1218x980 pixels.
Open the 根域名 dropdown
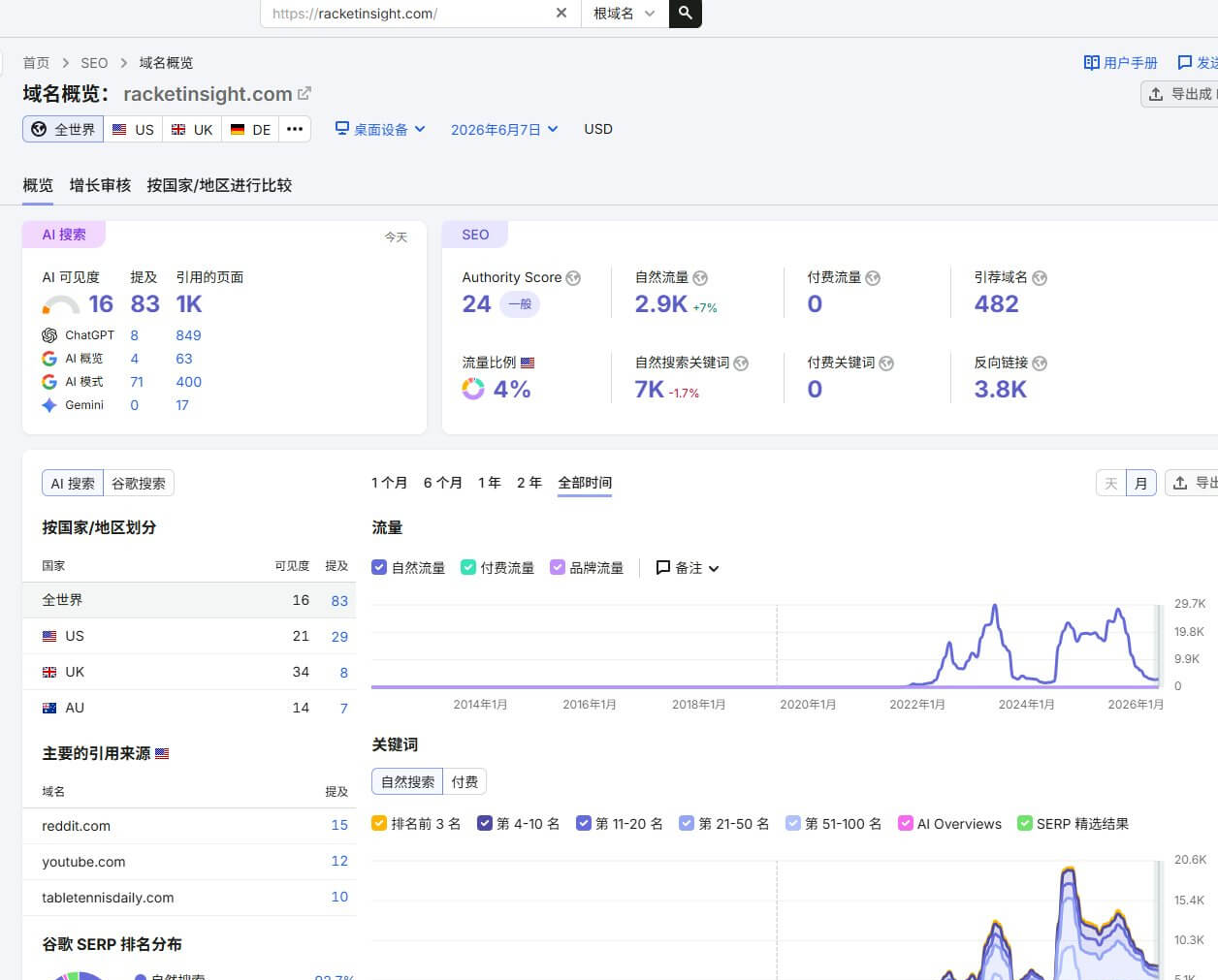625,14
